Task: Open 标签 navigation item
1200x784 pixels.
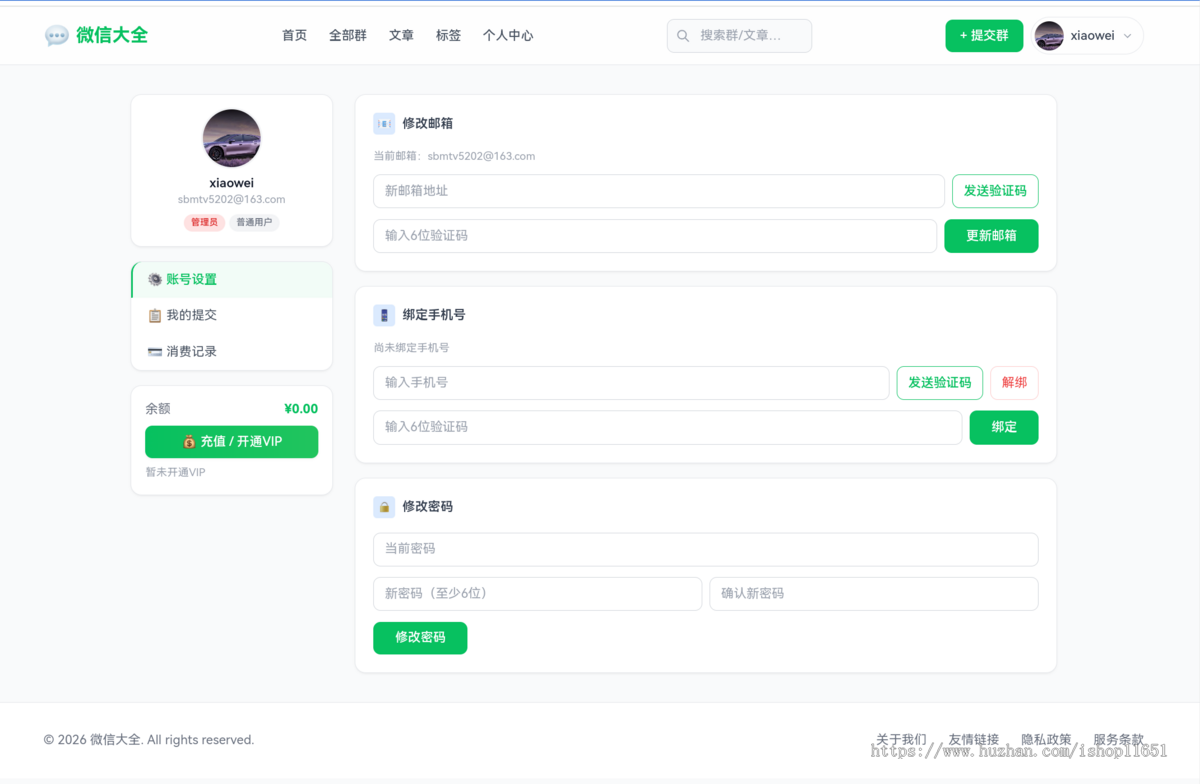Action: (x=449, y=35)
